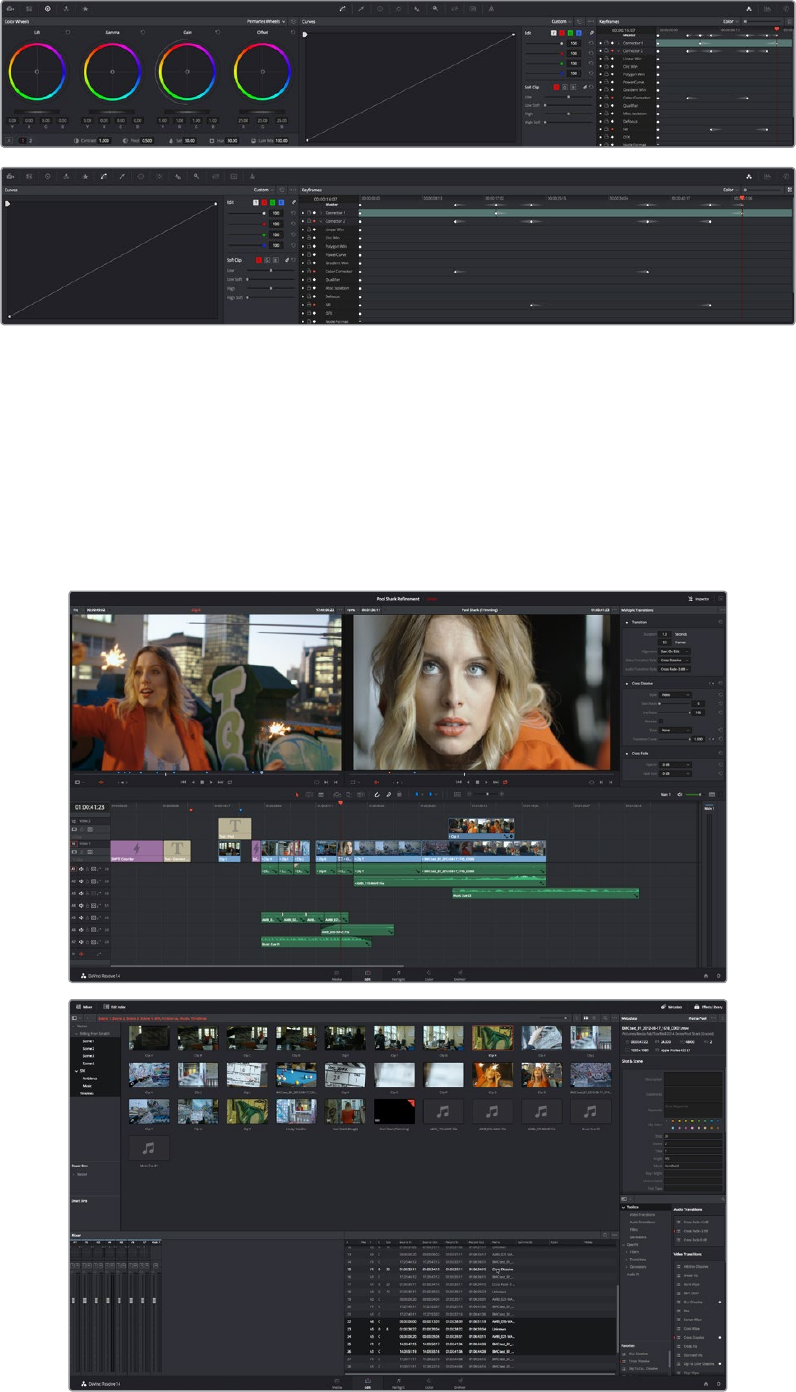796x1392 pixels.
Task: Open Curves palette icon in second panel toolbar
Action: pyautogui.click(x=103, y=175)
